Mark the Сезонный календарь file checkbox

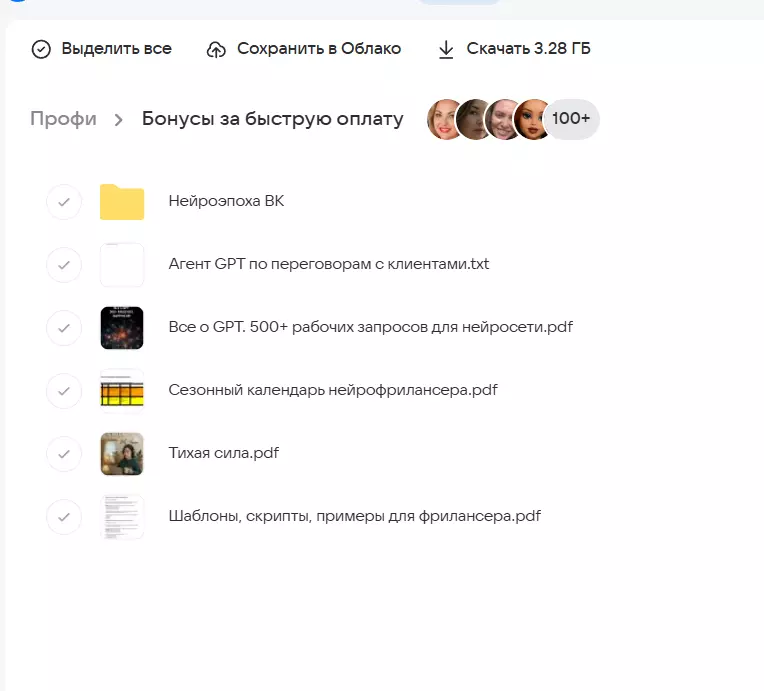(x=64, y=391)
